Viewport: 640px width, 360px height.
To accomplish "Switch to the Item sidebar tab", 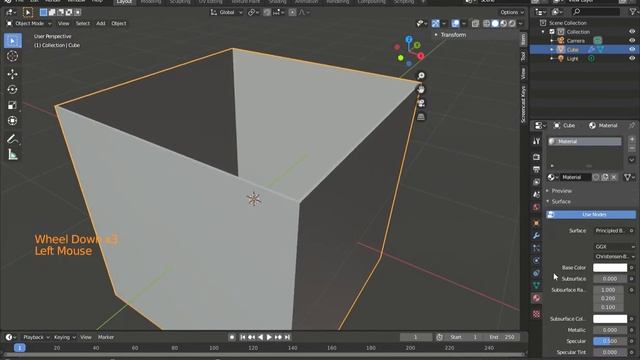I will point(523,40).
